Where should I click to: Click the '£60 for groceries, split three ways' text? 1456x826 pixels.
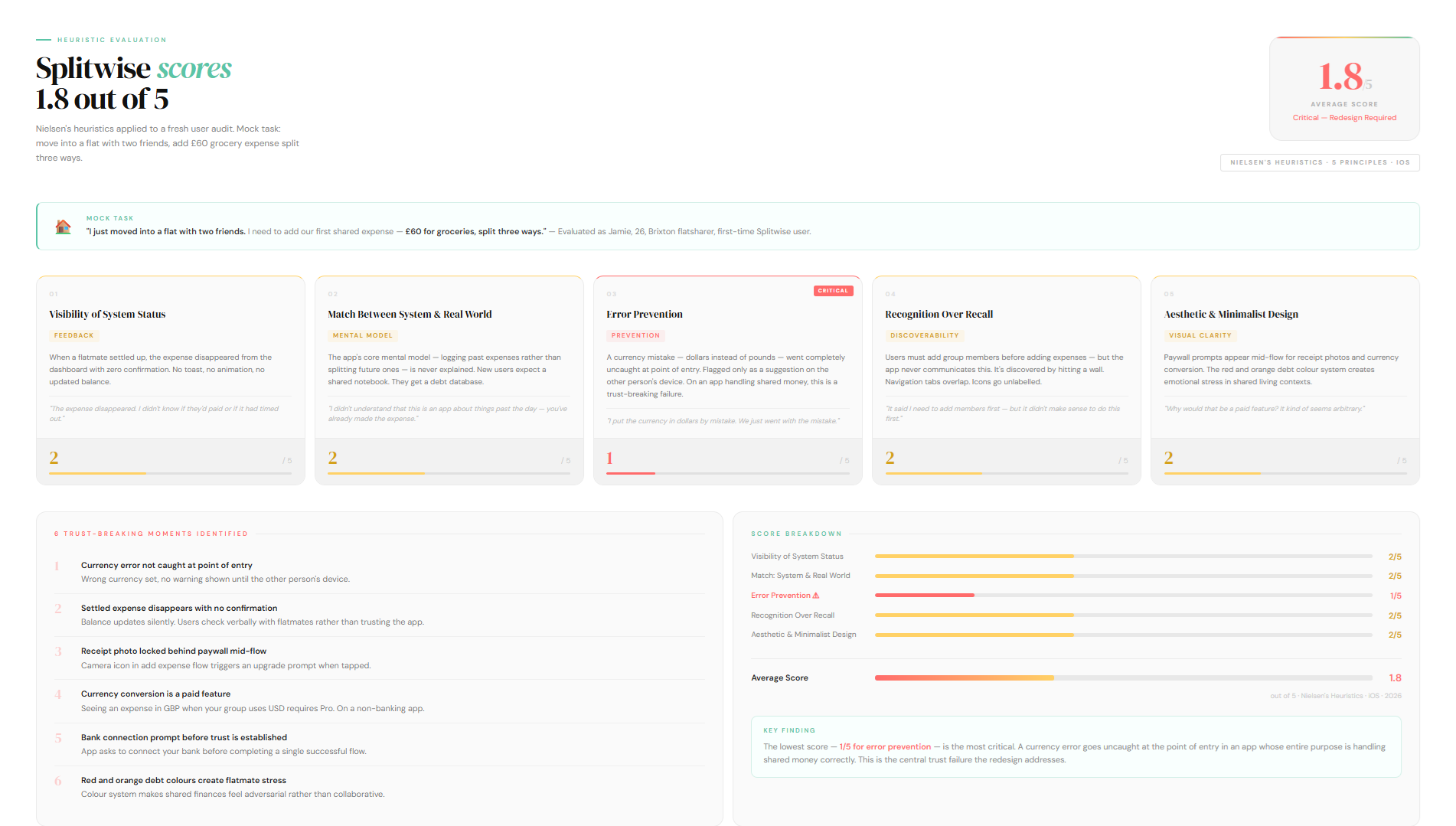(475, 232)
